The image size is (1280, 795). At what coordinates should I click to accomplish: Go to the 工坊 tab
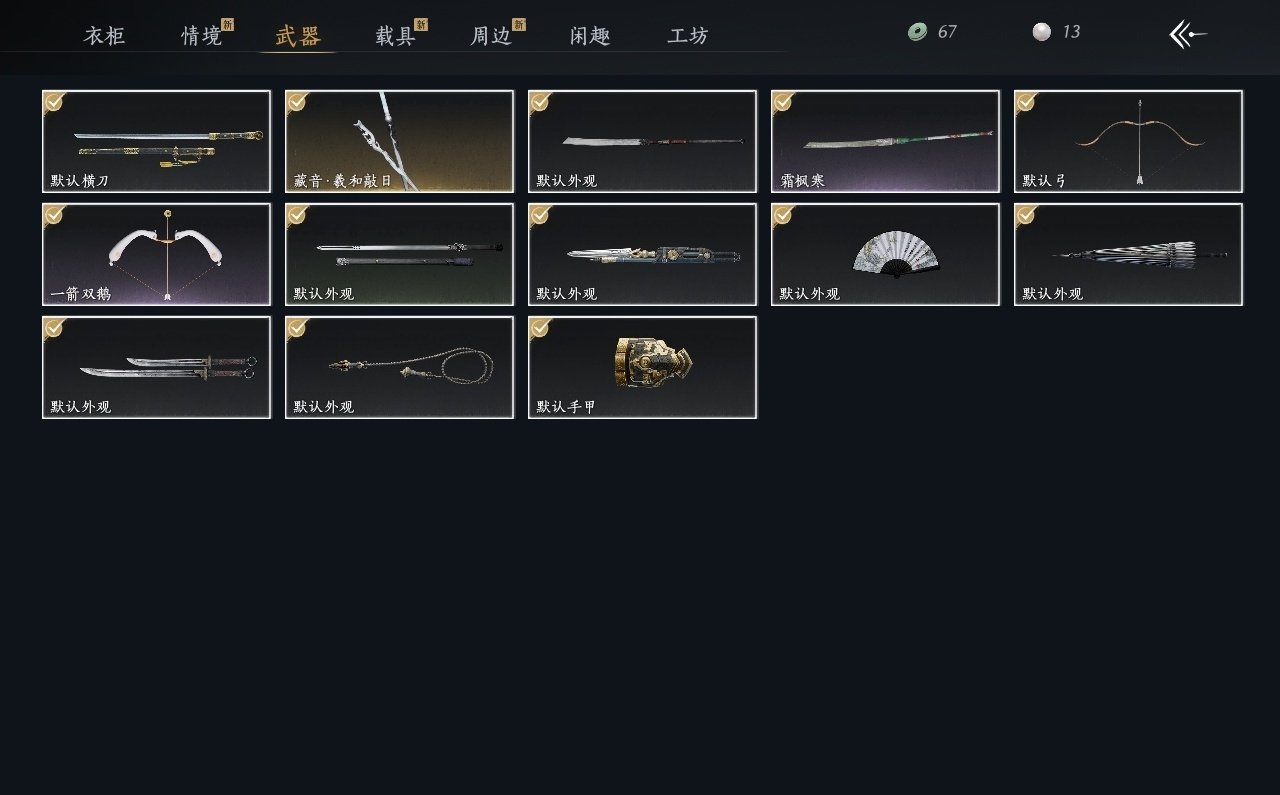coord(688,37)
